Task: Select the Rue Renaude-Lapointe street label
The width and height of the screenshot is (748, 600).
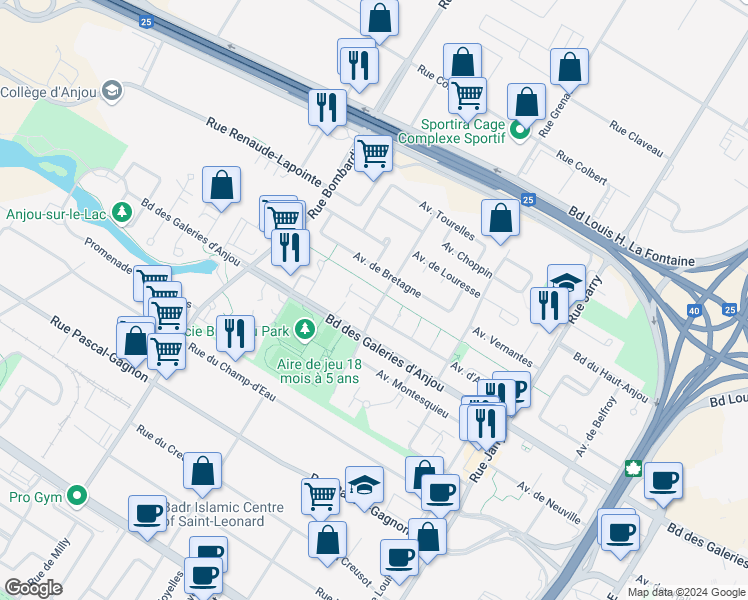Action: point(264,152)
